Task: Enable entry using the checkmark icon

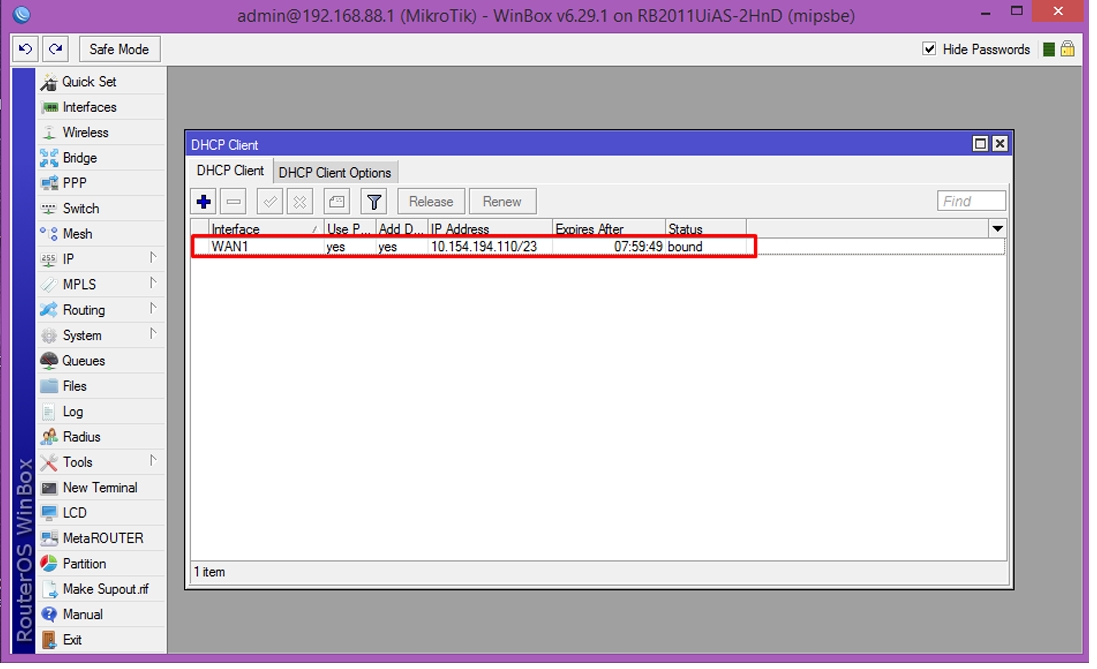Action: point(269,202)
